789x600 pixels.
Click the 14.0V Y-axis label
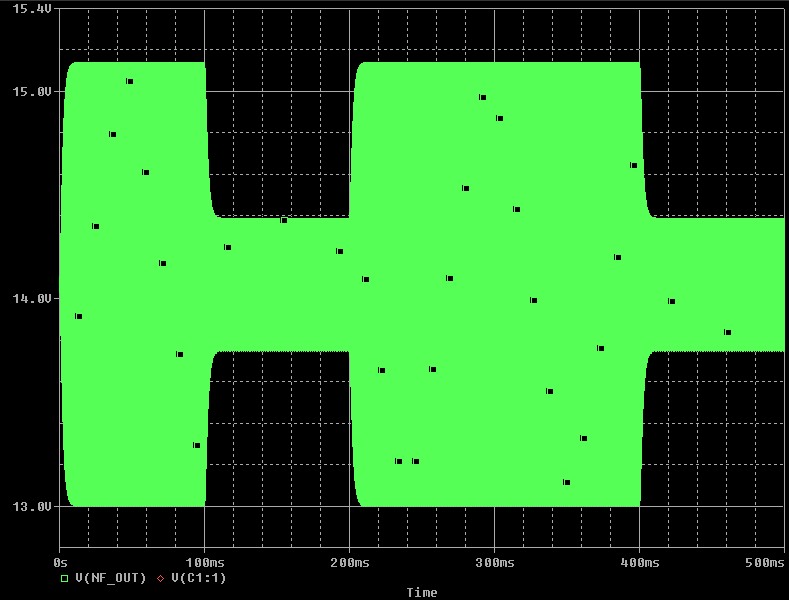[x=32, y=299]
